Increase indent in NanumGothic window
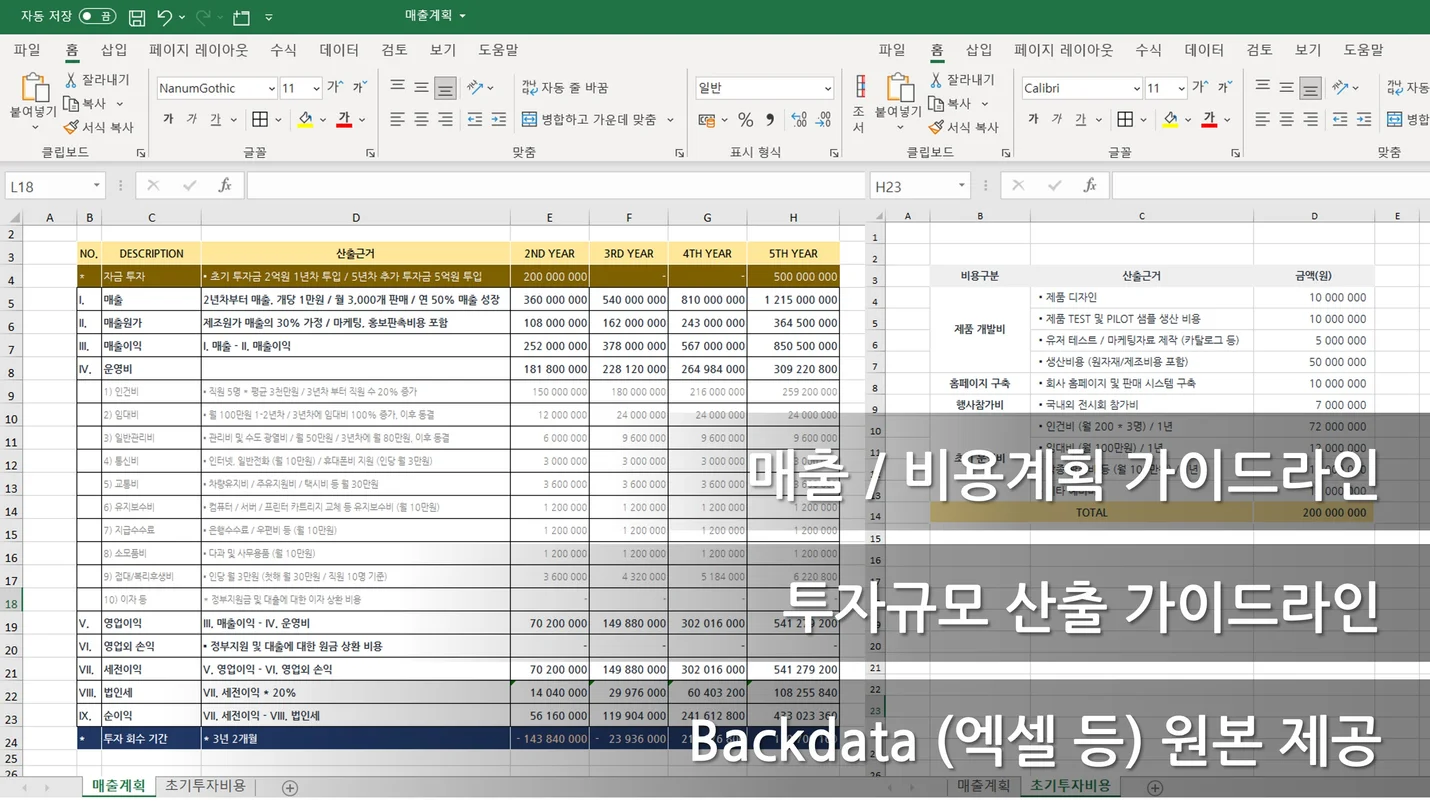Screen dimensions: 1430x810 coord(498,120)
